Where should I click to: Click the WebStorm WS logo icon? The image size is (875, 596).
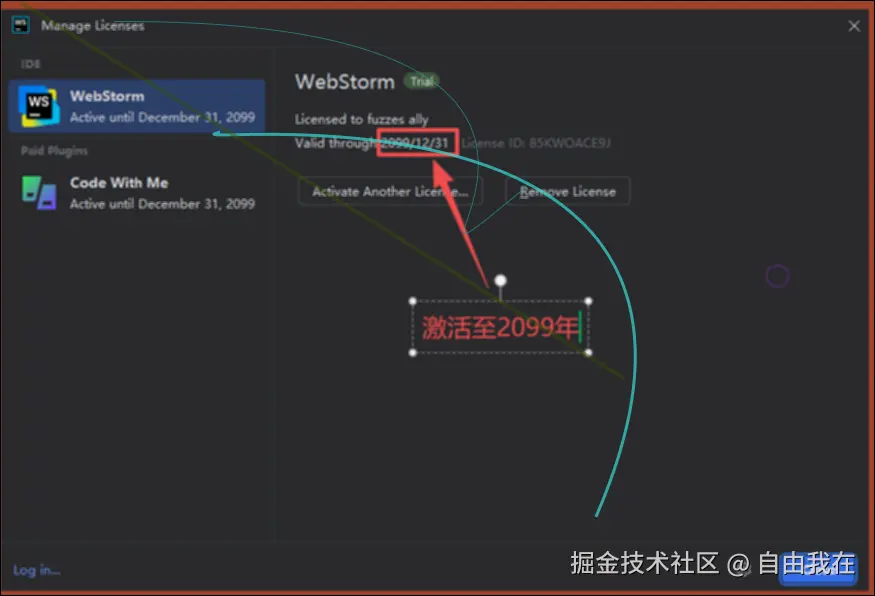click(x=39, y=106)
